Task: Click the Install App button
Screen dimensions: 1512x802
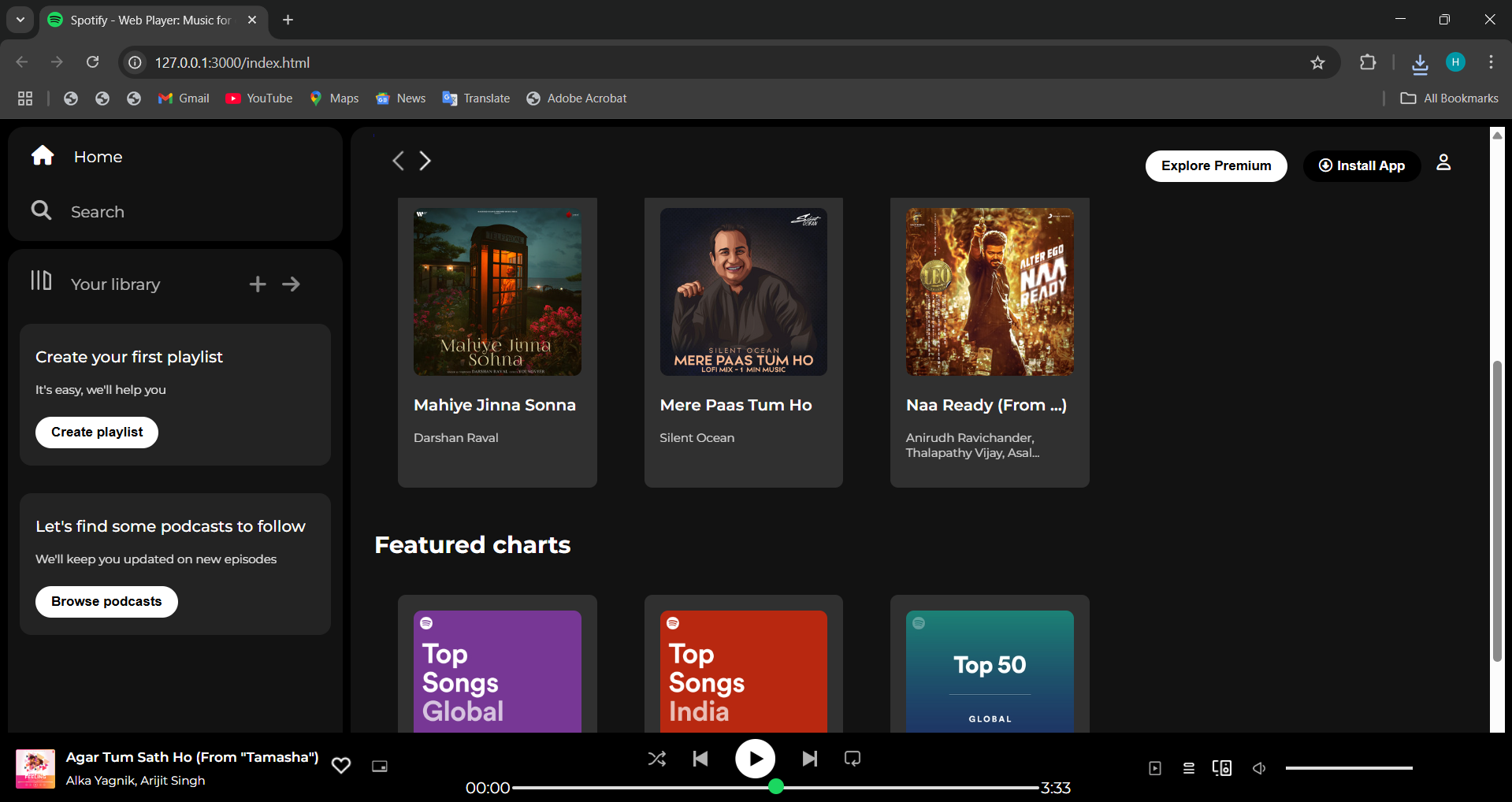Action: click(1361, 166)
